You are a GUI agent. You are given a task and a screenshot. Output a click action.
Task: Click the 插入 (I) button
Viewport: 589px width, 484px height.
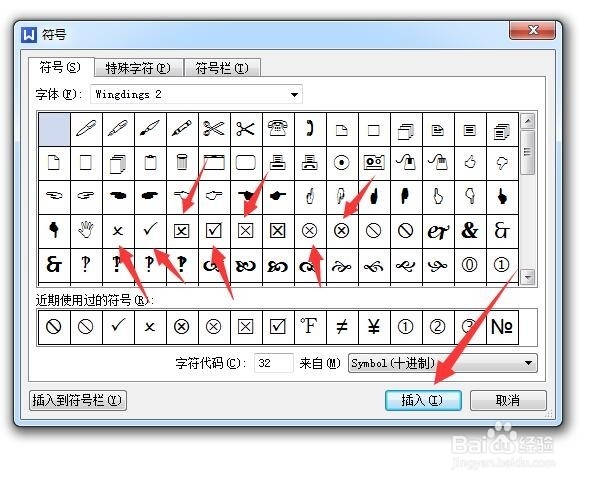423,400
